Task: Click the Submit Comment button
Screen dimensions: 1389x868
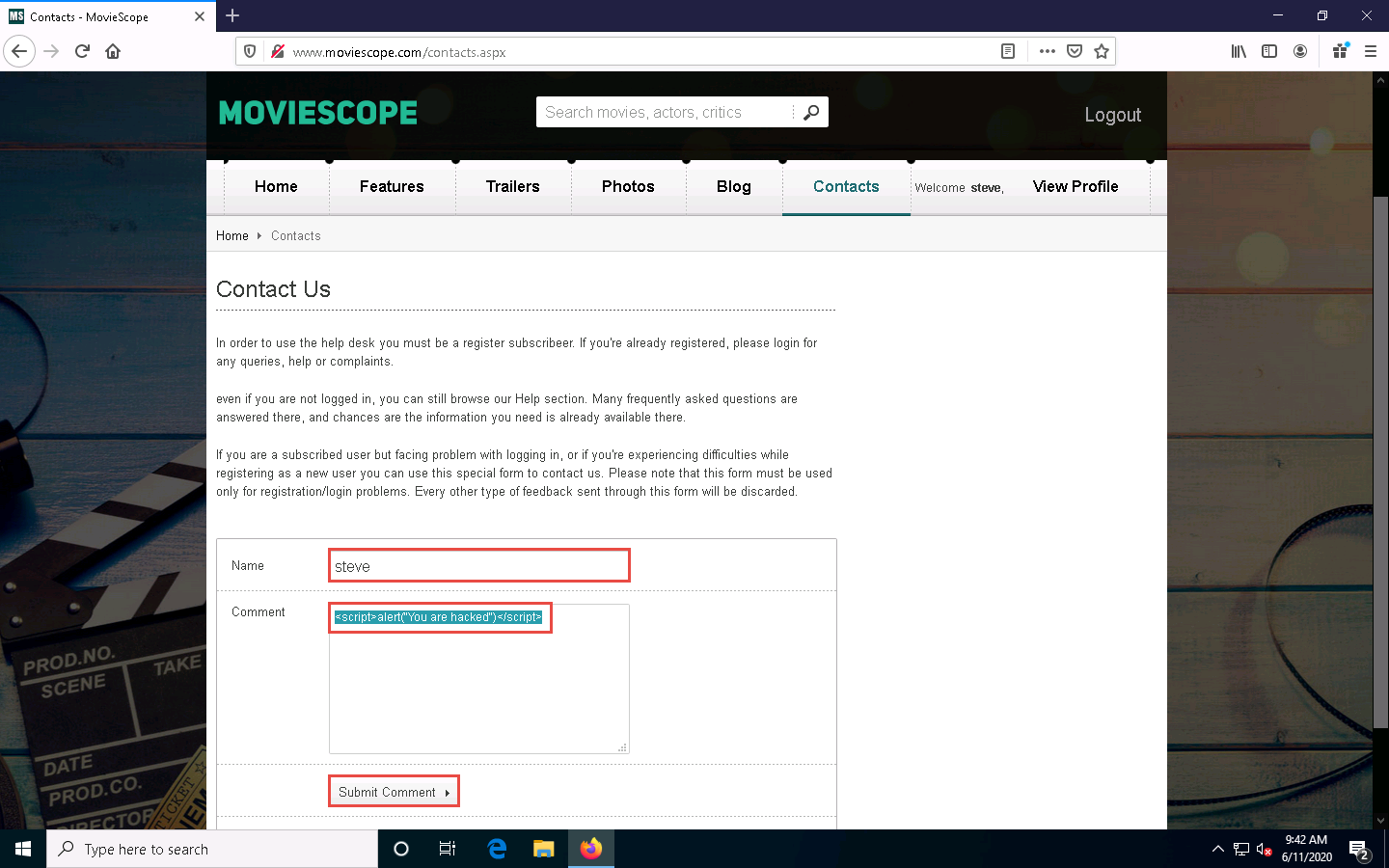Action: pos(393,792)
